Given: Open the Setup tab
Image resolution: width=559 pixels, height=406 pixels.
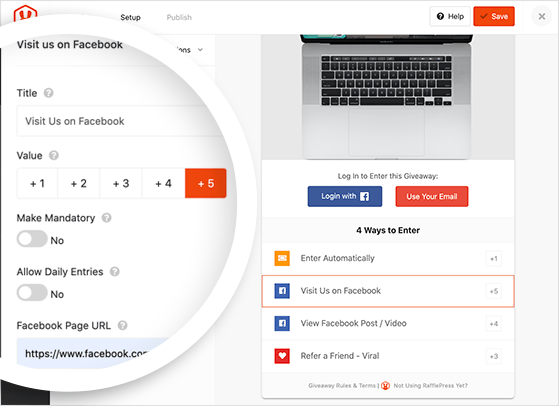Looking at the screenshot, I should [x=130, y=17].
